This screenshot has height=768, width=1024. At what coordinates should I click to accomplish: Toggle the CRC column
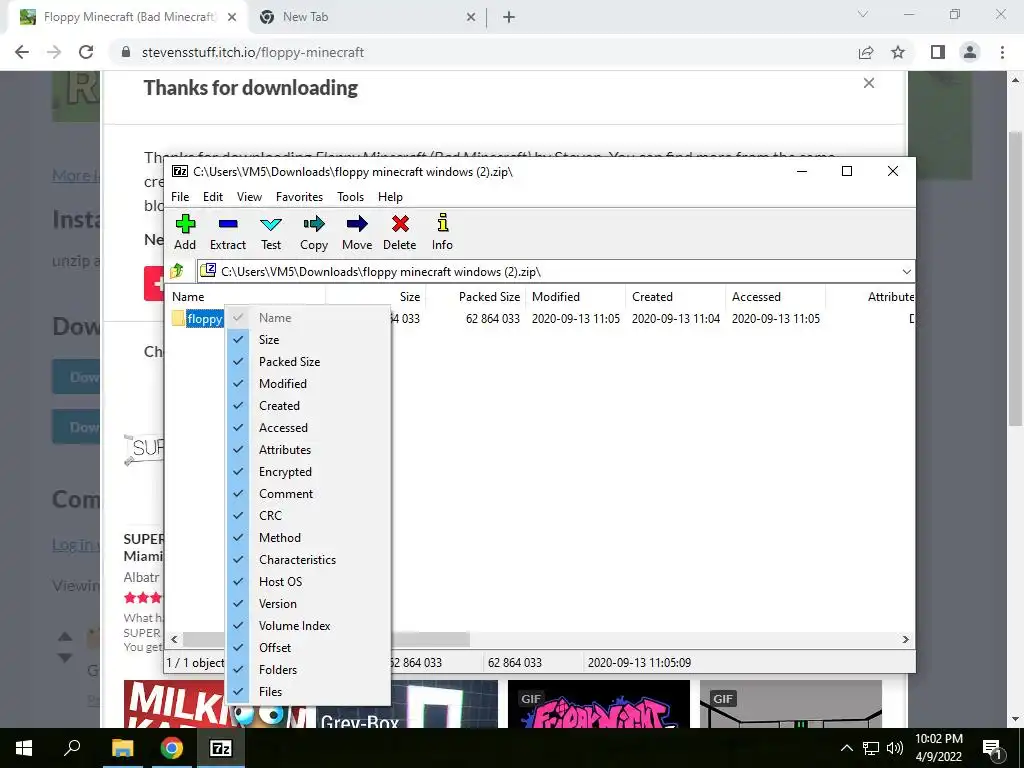click(x=308, y=516)
